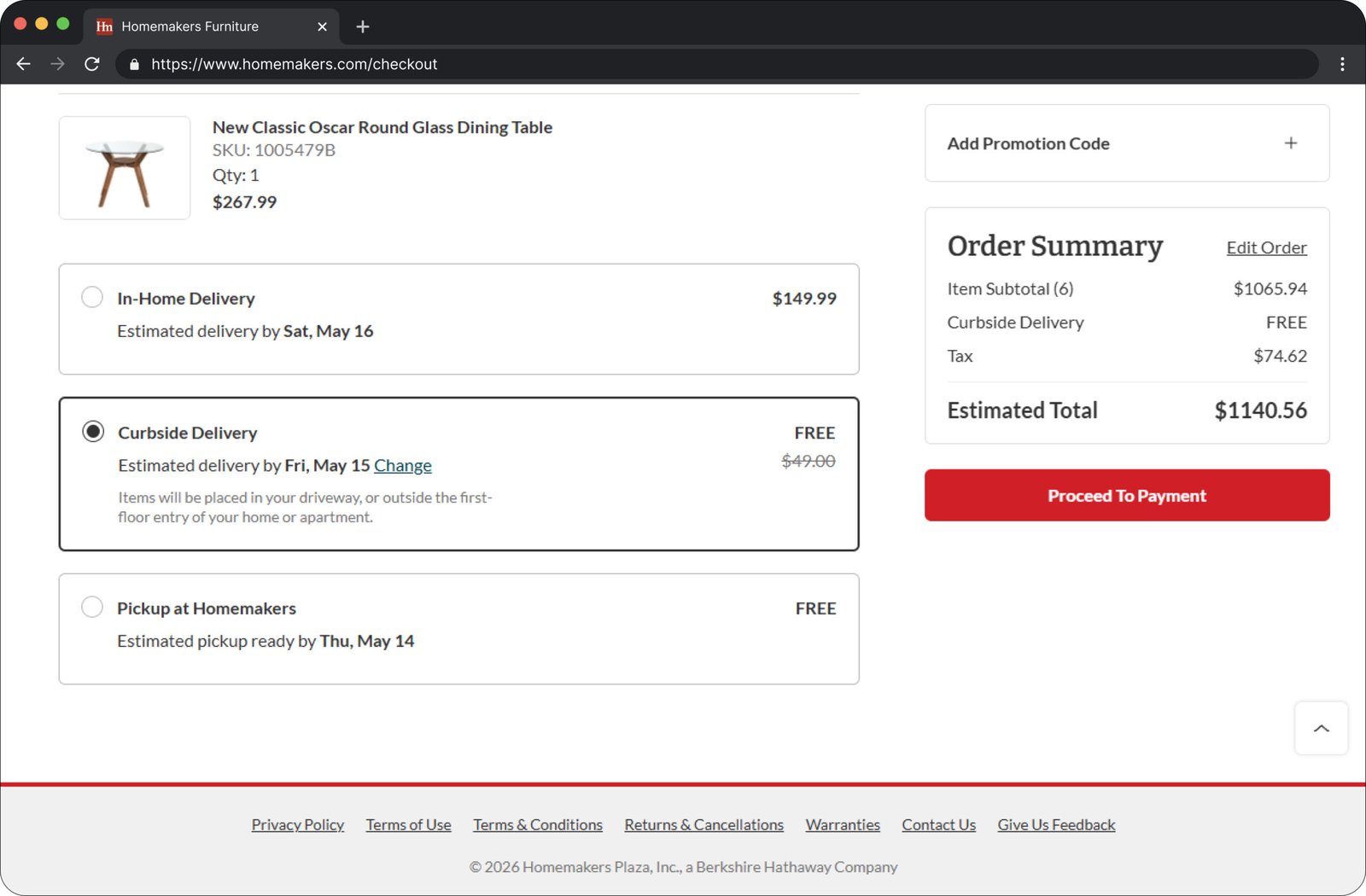Reload the checkout page
Viewport: 1366px width, 896px height.
(92, 64)
